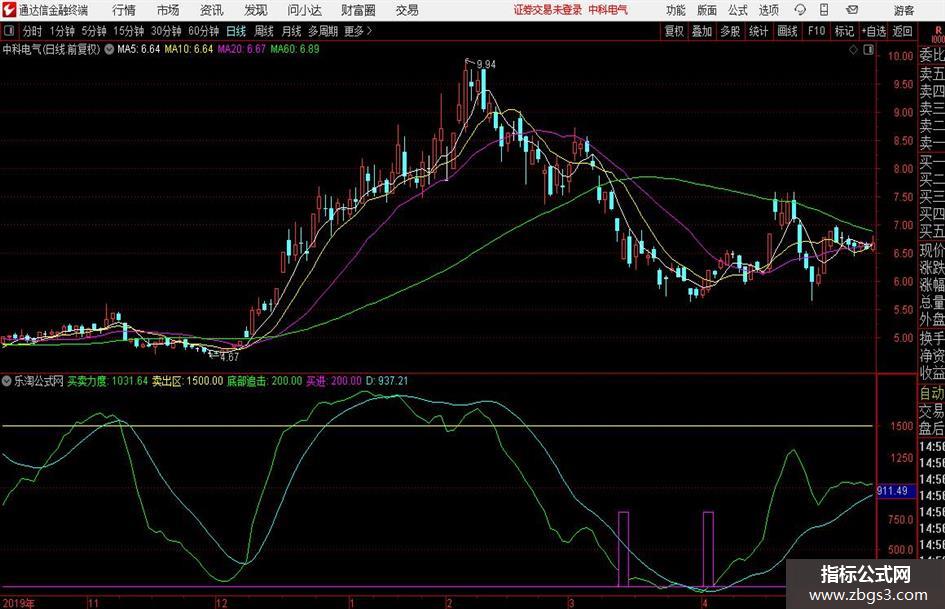The width and height of the screenshot is (945, 609).
Task: Open the 市场 menu
Action: point(168,10)
